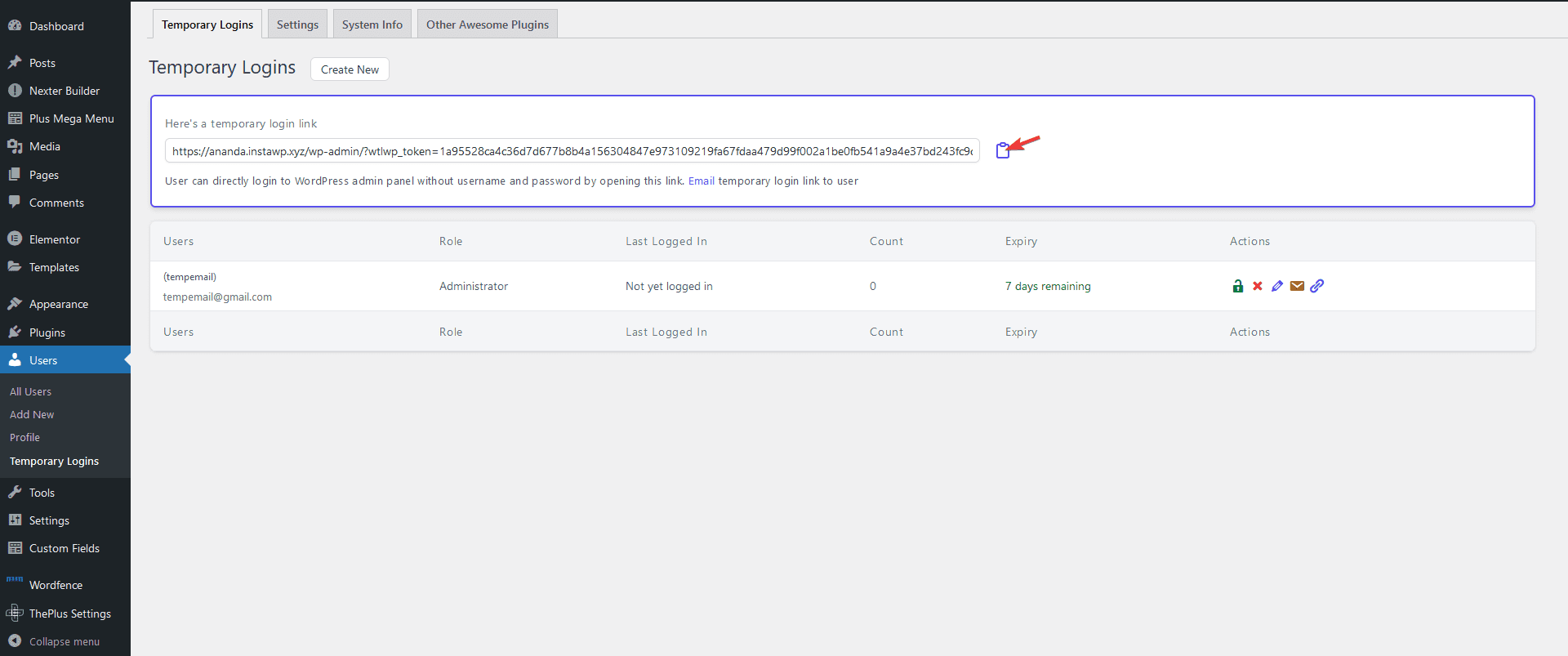The image size is (1568, 656).
Task: Open the Wordfence menu in the sidebar
Action: 56,585
